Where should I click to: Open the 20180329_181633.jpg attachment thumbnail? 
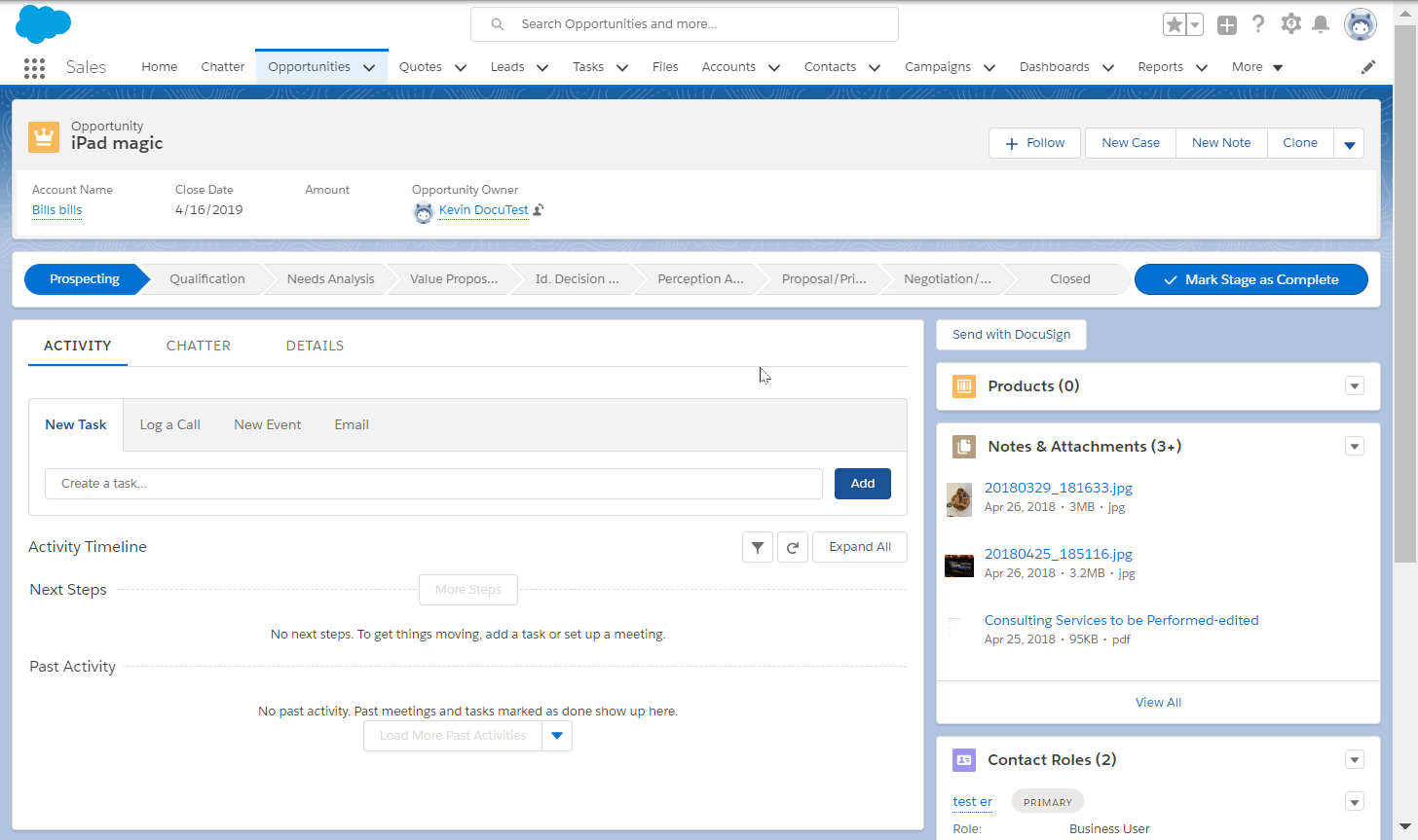click(959, 498)
